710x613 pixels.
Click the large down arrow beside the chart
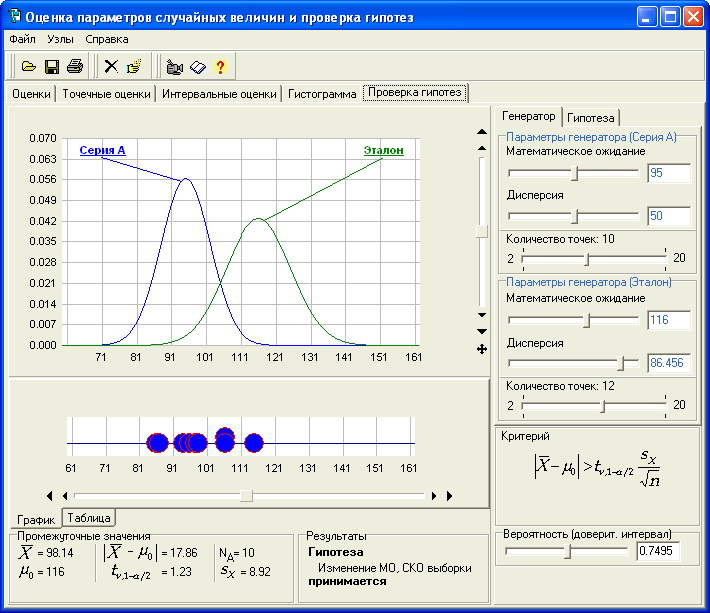[x=482, y=332]
